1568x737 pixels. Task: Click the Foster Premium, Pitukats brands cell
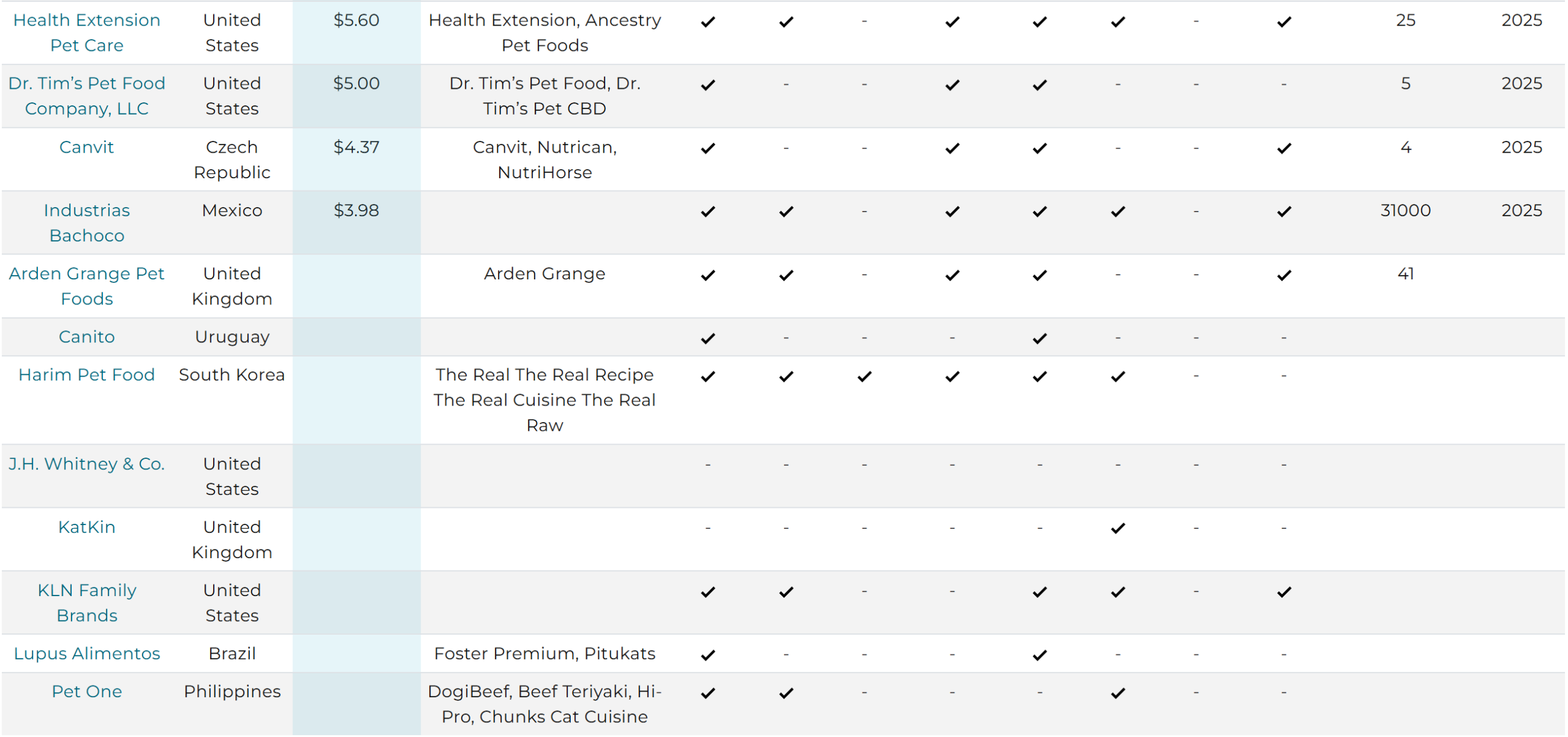545,654
